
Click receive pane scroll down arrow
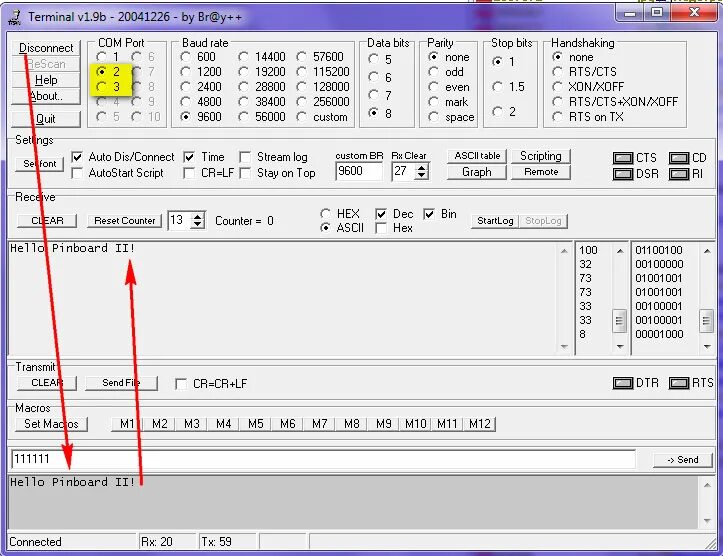(x=564, y=347)
